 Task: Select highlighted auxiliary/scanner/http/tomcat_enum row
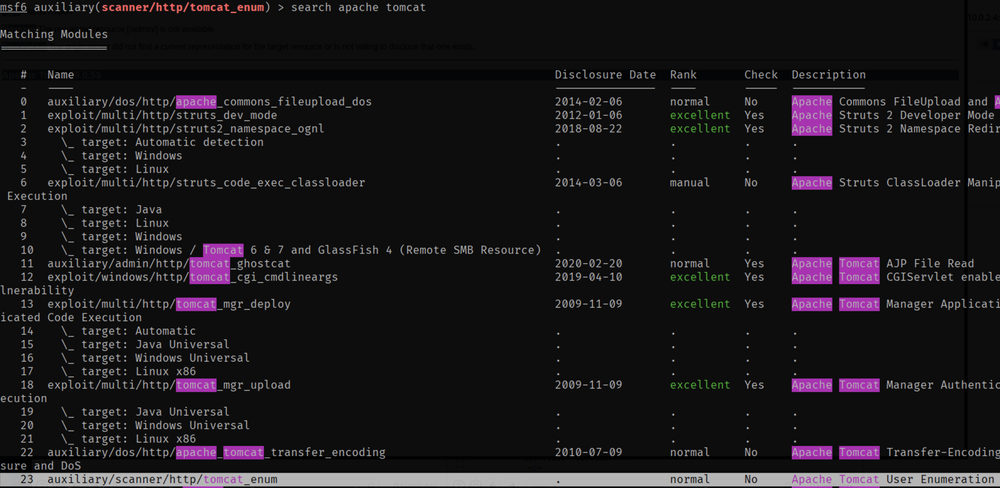[x=500, y=479]
